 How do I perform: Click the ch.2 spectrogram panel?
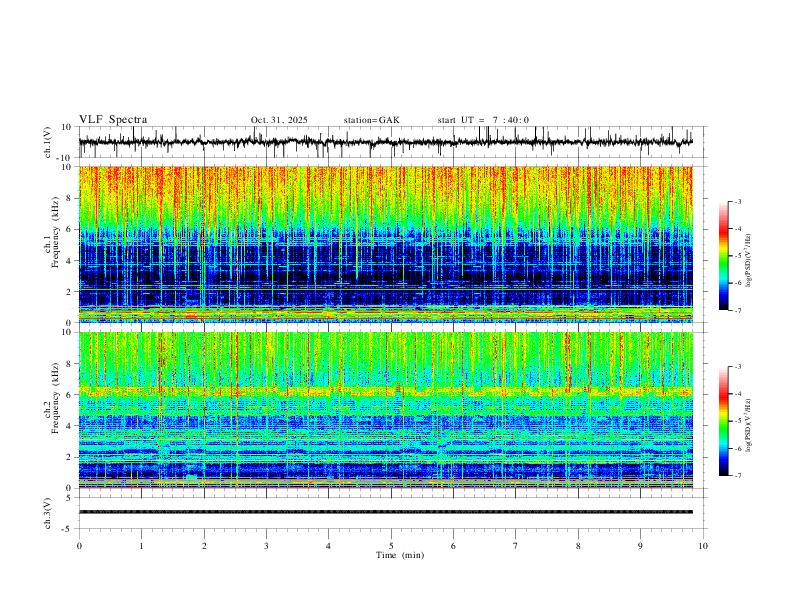click(x=385, y=410)
